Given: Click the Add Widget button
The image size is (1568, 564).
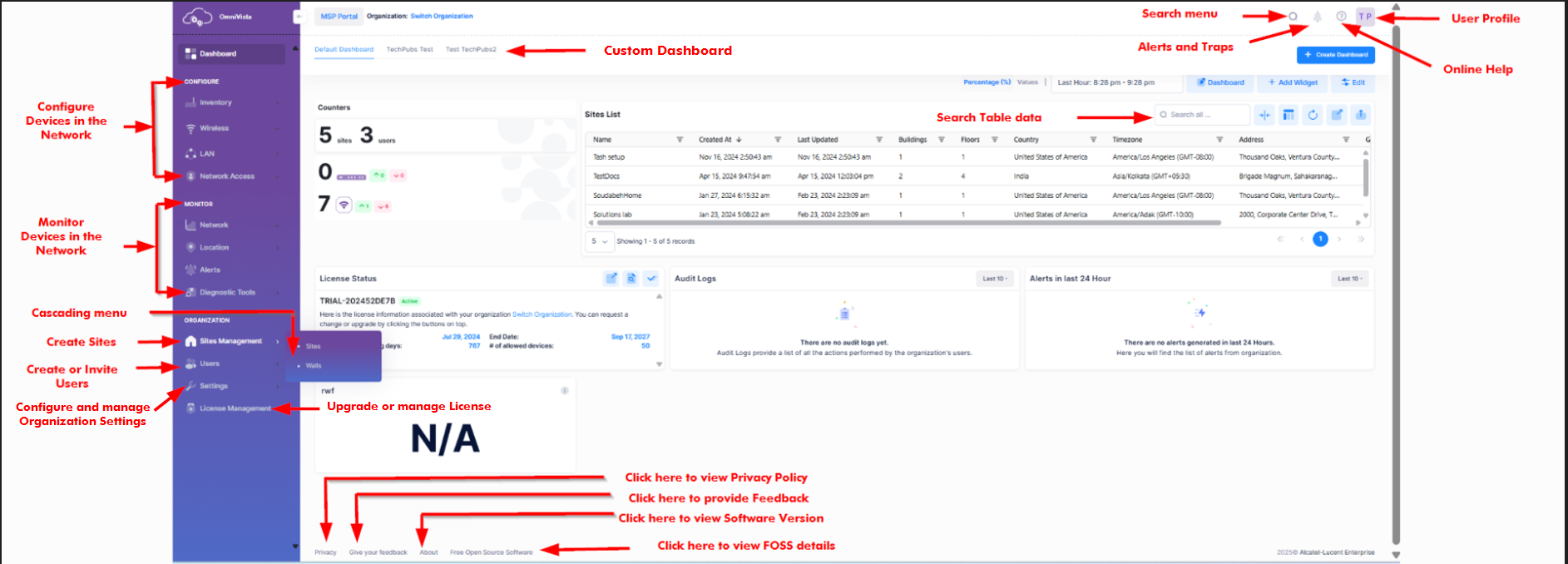Looking at the screenshot, I should click(x=1293, y=82).
